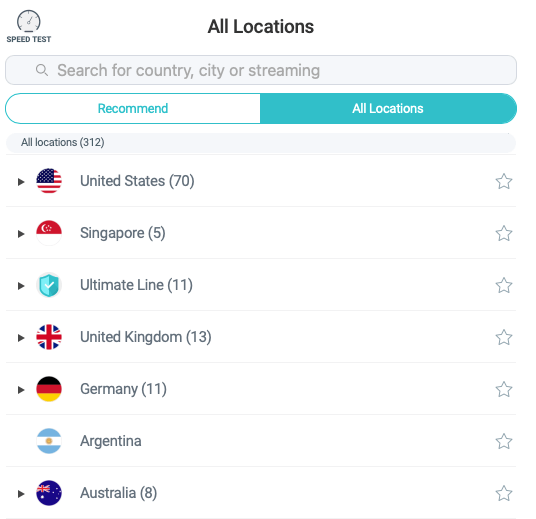The image size is (536, 519).
Task: Click the Australia flag icon
Action: 49,493
